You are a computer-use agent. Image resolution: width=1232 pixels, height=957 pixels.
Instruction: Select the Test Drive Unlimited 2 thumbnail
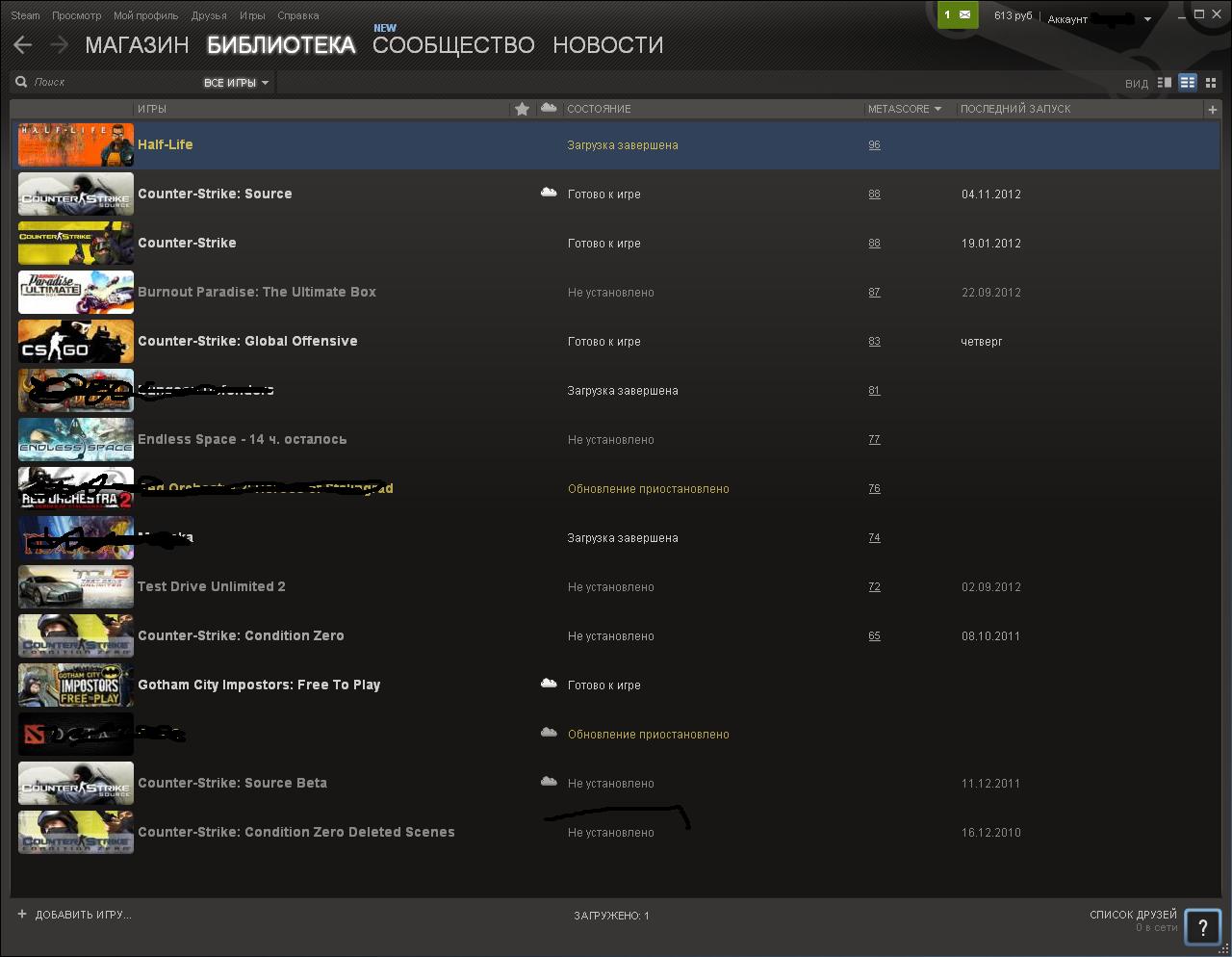point(76,586)
